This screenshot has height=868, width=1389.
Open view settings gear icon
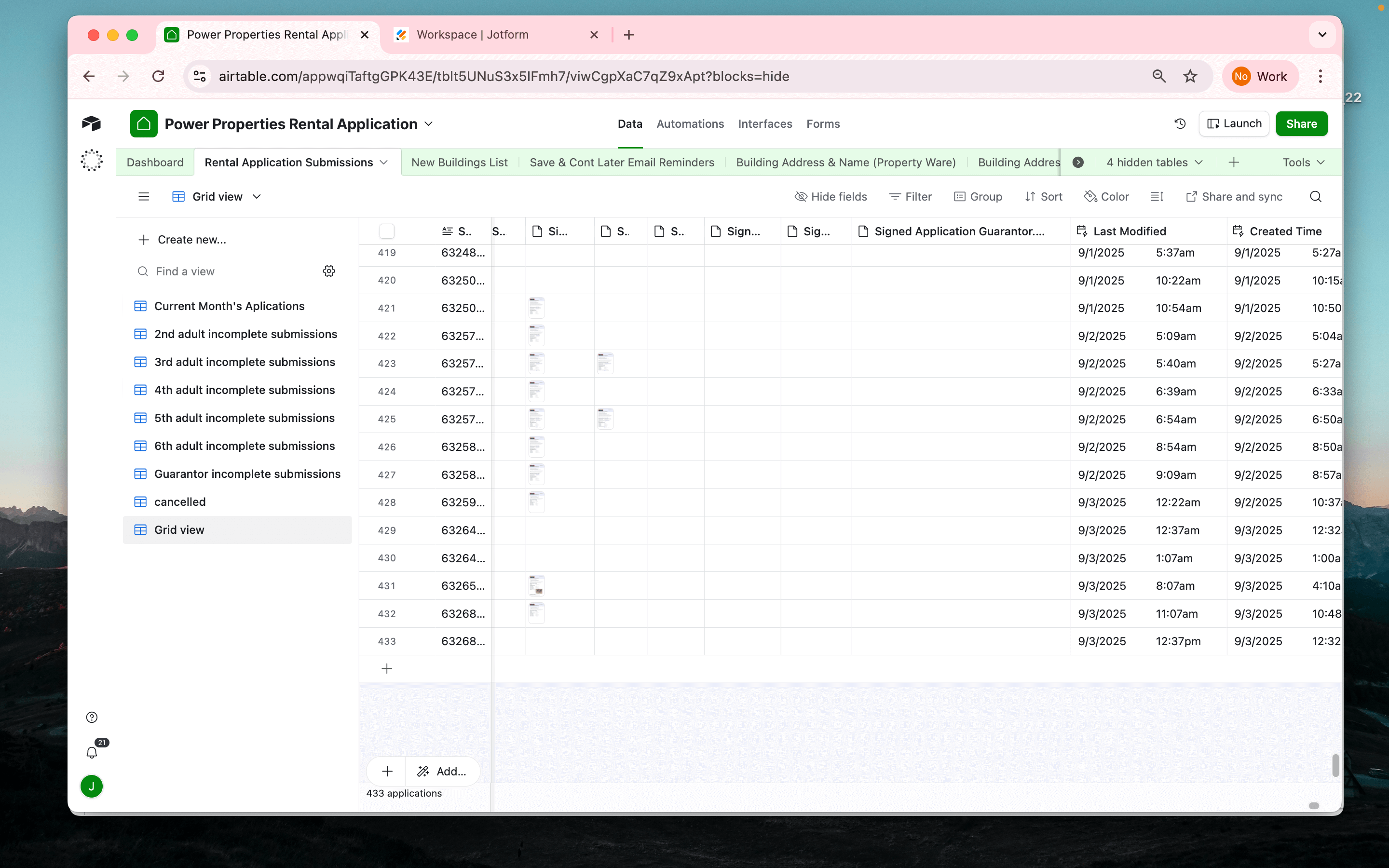pyautogui.click(x=329, y=271)
